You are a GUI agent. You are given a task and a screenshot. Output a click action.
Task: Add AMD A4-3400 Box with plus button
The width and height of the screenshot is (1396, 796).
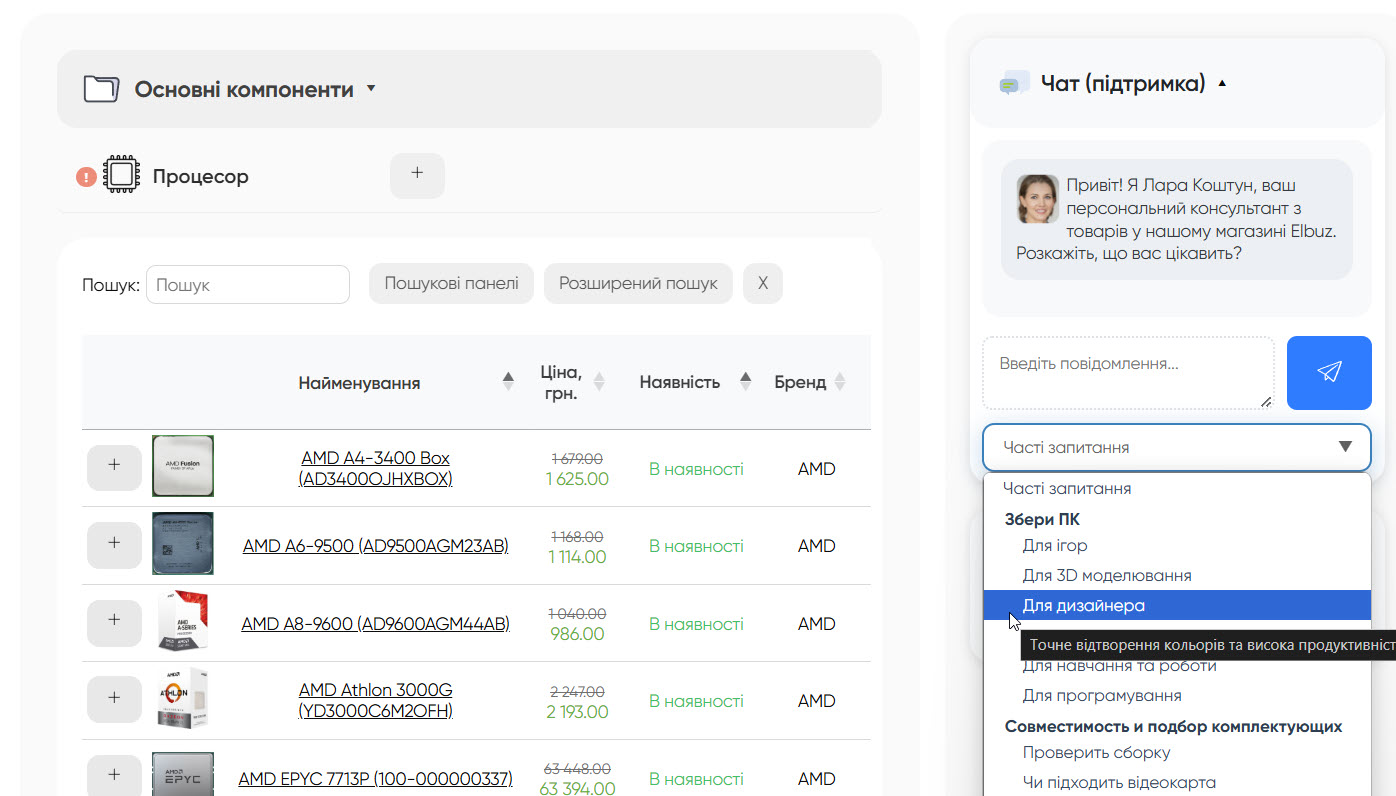tap(114, 468)
